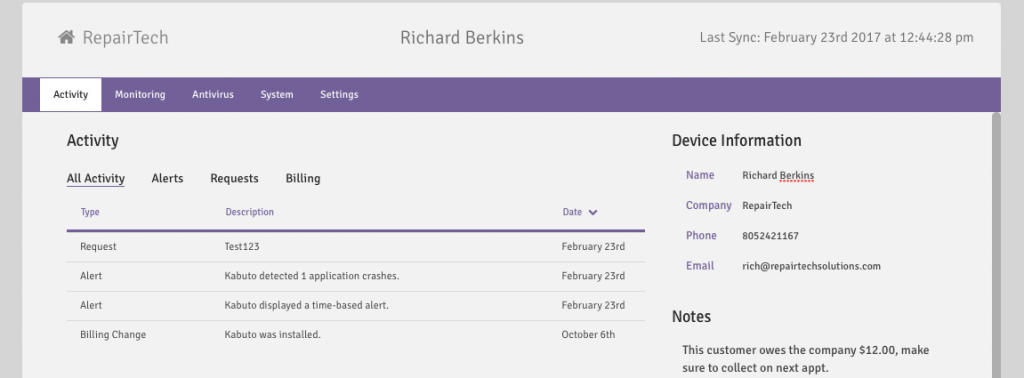The height and width of the screenshot is (378, 1024).
Task: Open the Test123 request row
Action: coord(355,247)
